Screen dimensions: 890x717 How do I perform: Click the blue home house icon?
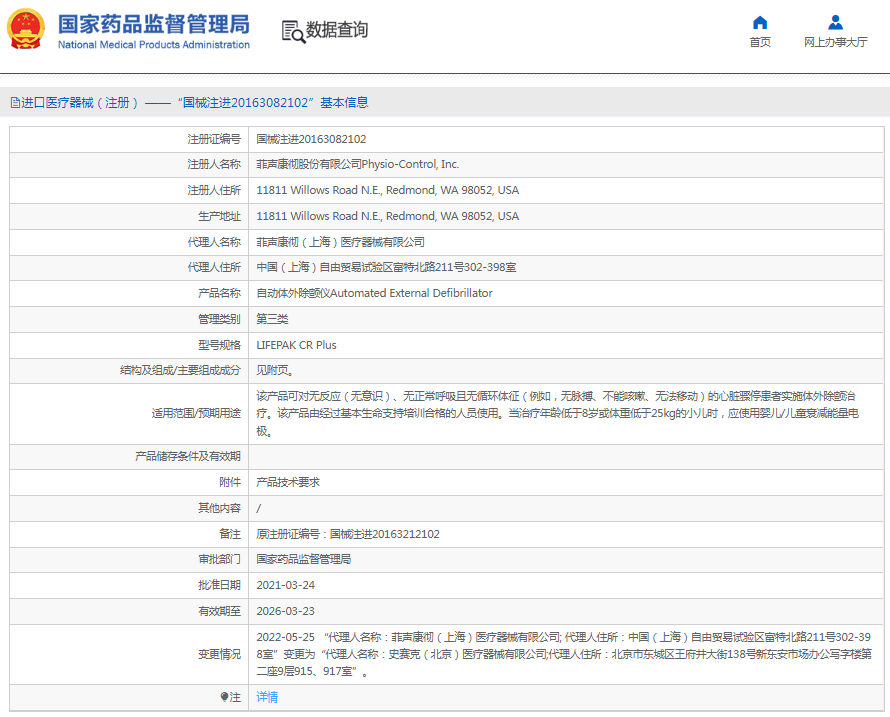pyautogui.click(x=760, y=23)
